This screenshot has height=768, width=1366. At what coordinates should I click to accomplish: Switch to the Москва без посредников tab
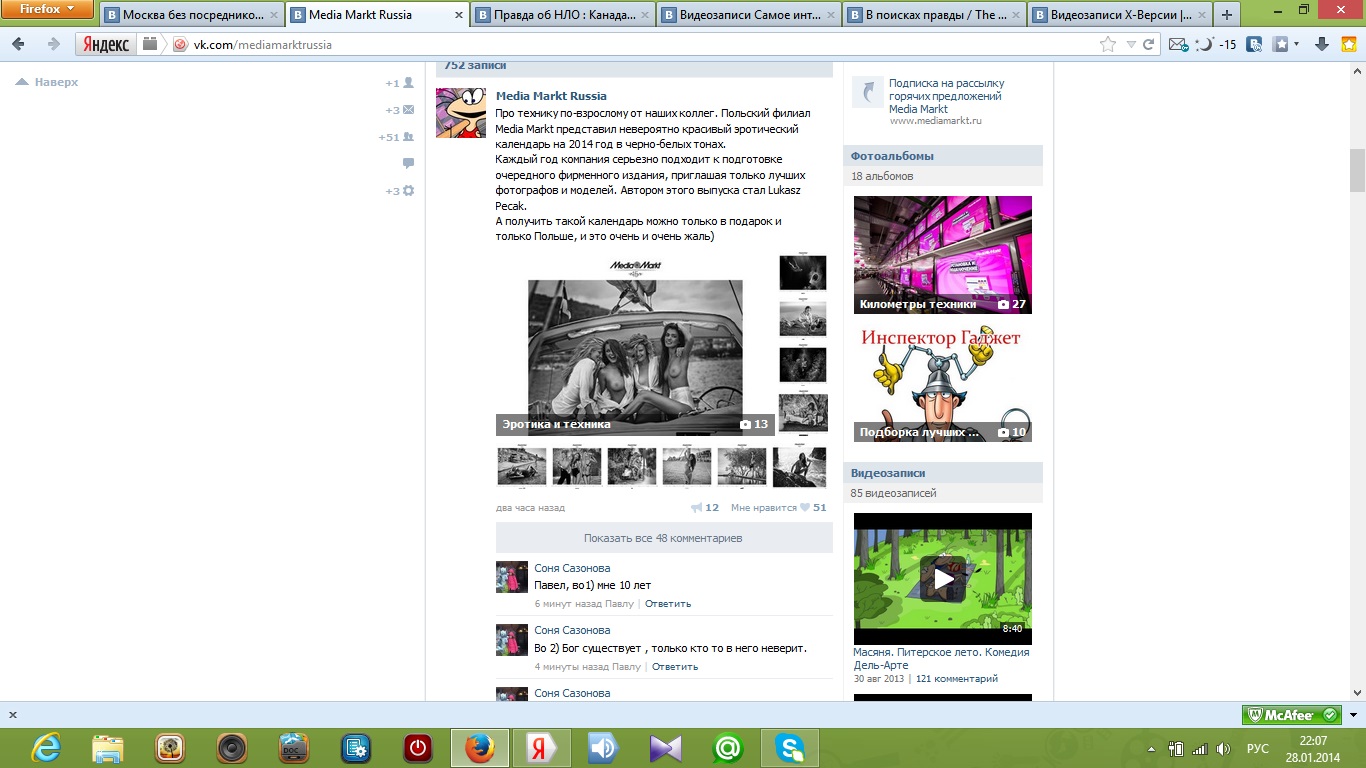(x=192, y=15)
